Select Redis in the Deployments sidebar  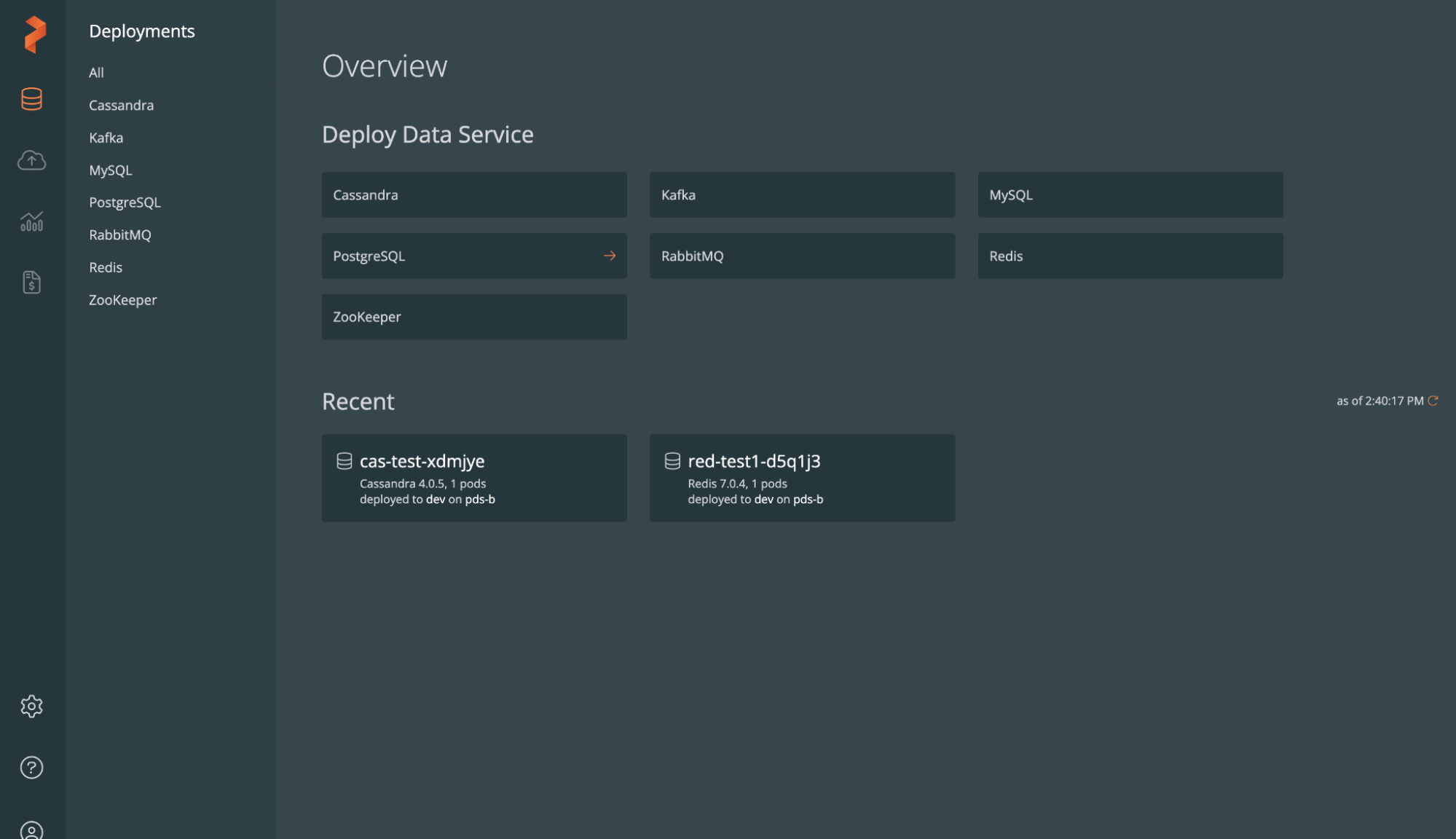(x=105, y=267)
